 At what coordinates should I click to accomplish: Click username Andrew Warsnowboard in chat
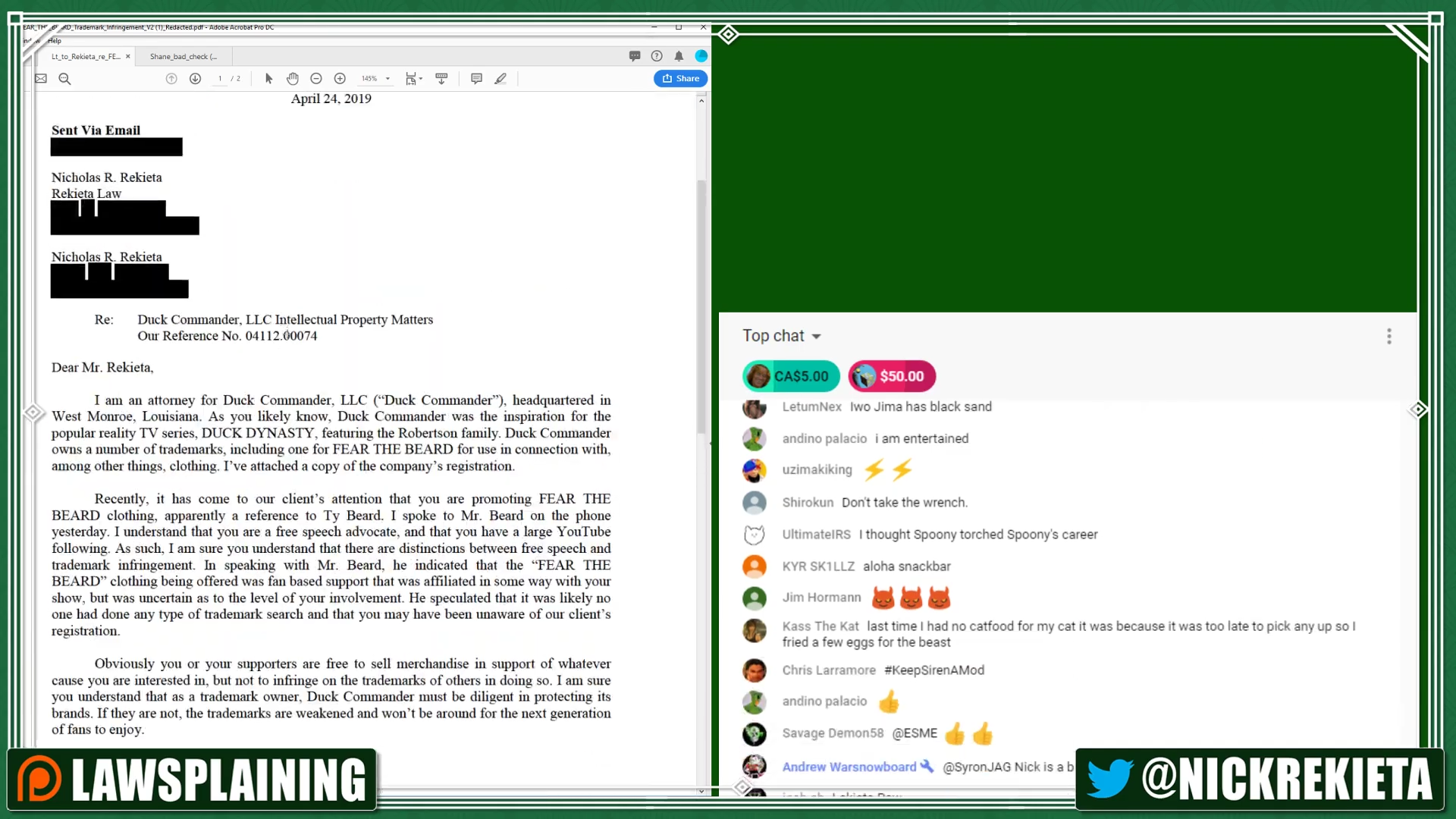pos(849,767)
